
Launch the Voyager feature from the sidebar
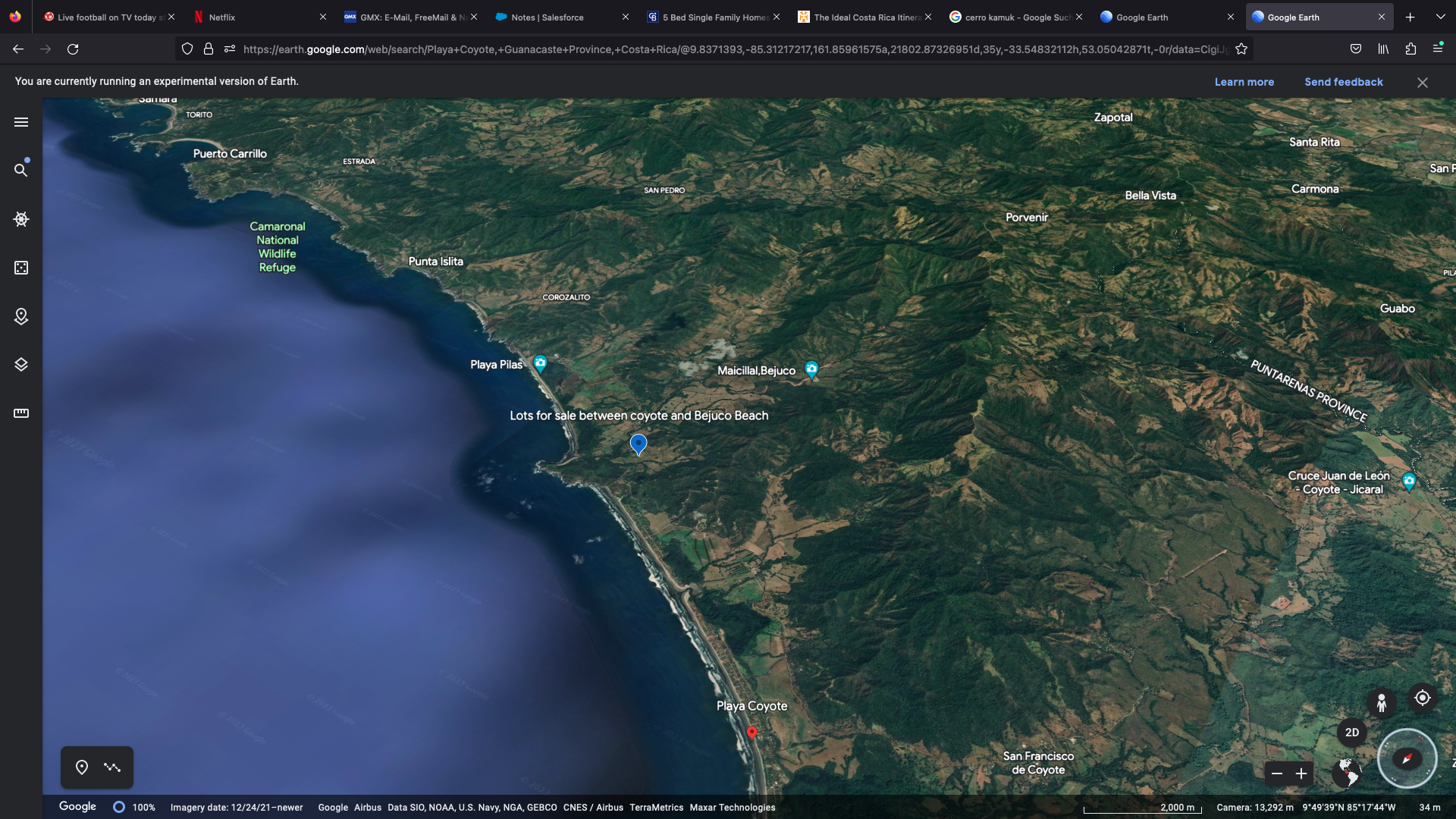(20, 219)
